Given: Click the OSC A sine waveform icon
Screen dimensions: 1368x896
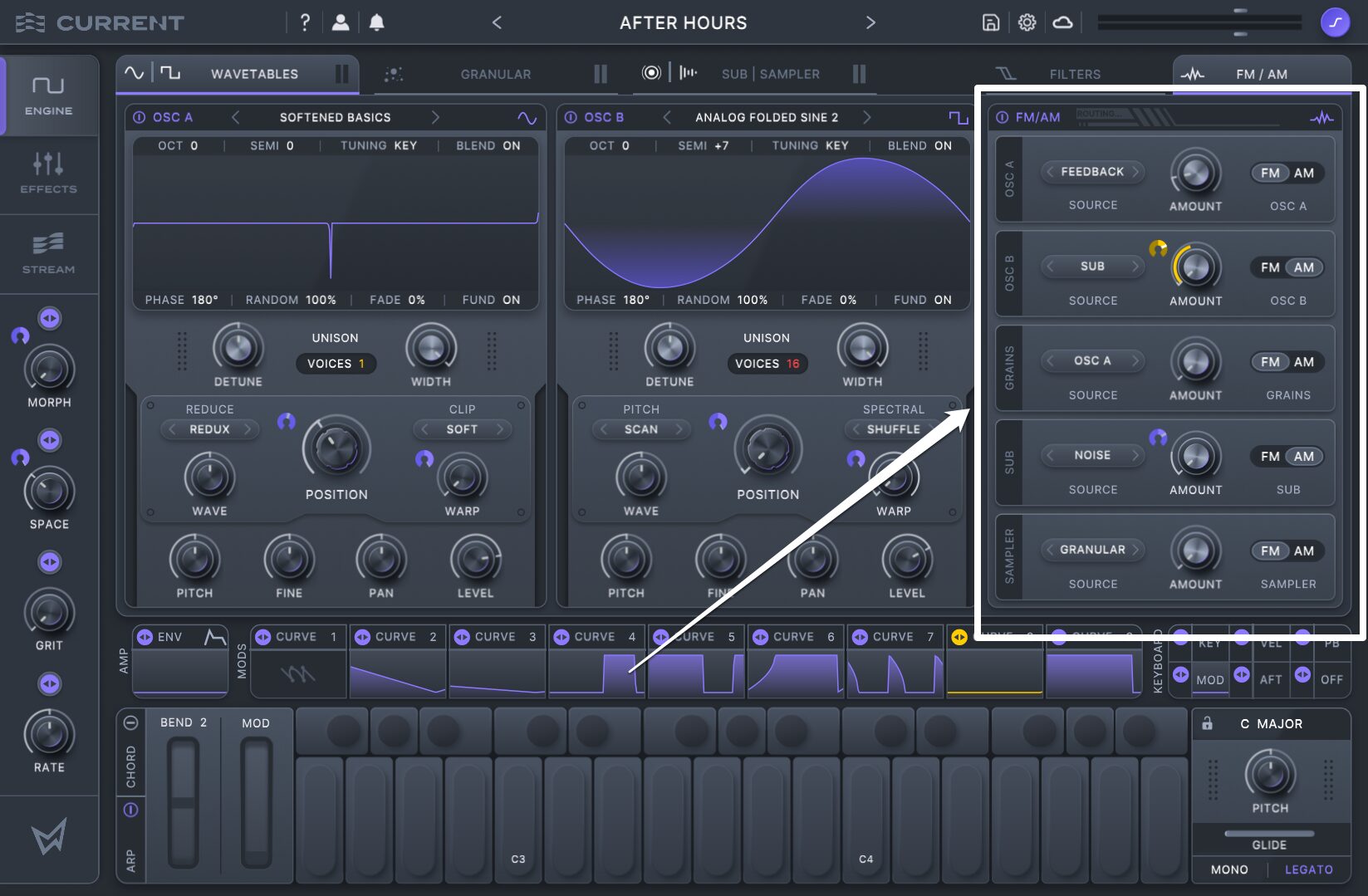Looking at the screenshot, I should point(527,118).
